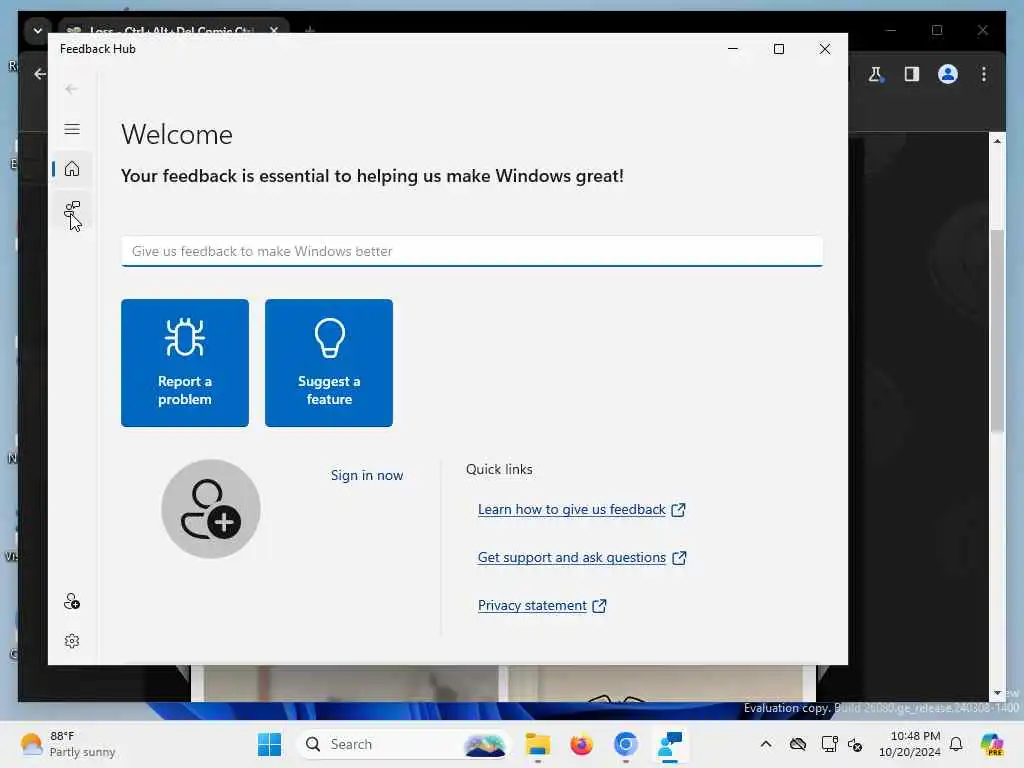1024x768 pixels.
Task: Click the muted volume tray icon
Action: pyautogui.click(x=855, y=744)
